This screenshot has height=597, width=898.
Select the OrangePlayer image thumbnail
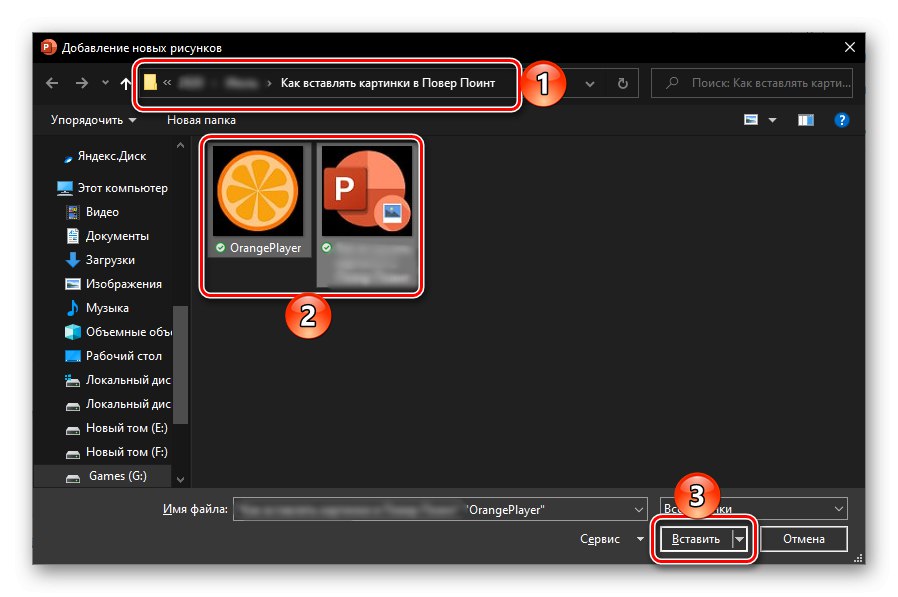click(258, 191)
